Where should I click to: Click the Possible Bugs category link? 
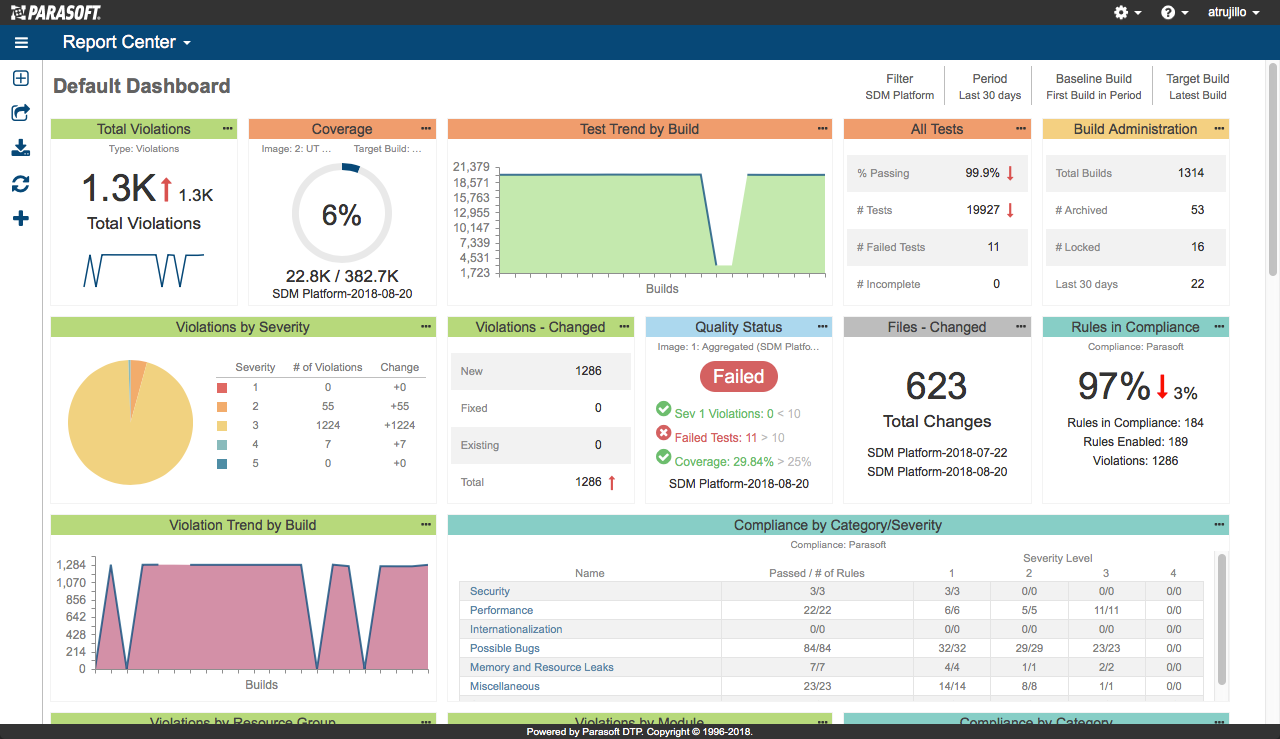point(505,648)
